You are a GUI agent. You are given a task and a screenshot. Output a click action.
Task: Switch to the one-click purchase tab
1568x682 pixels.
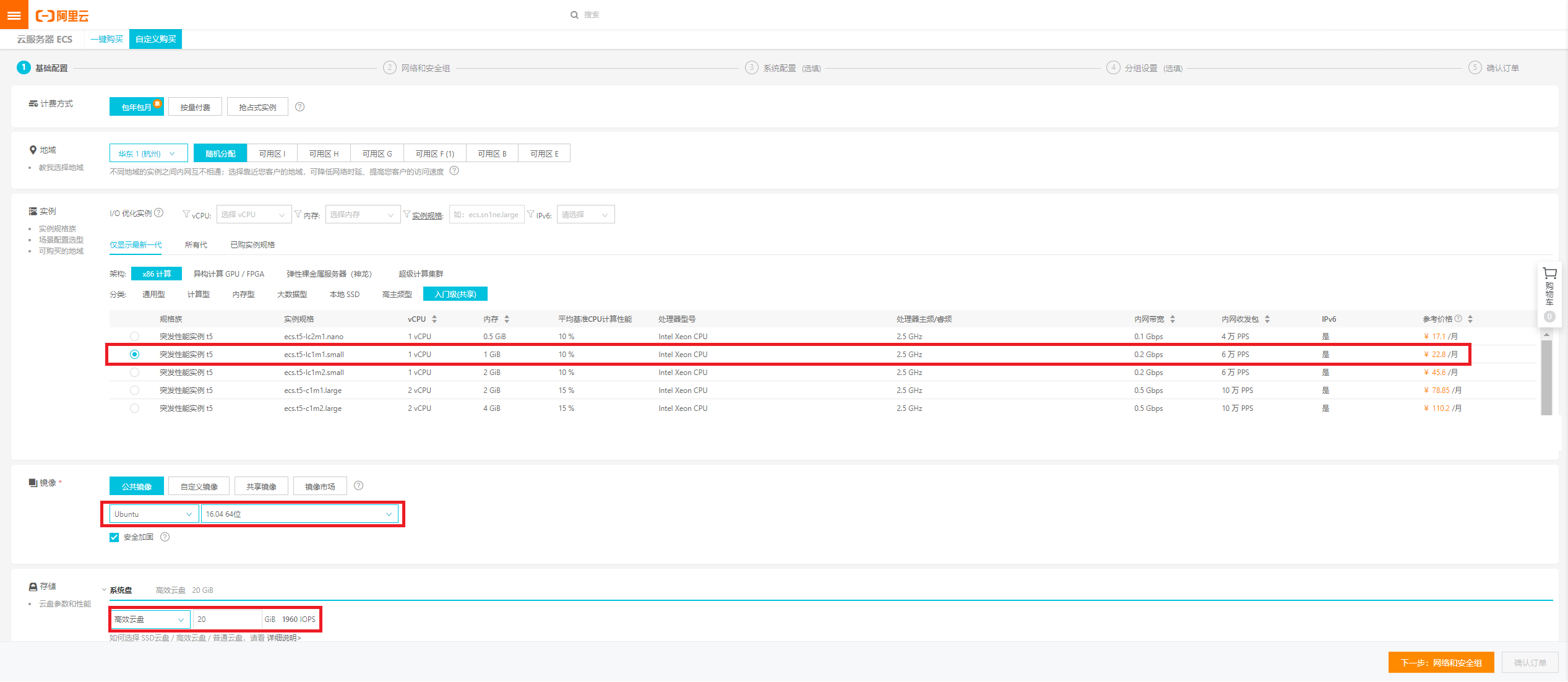106,39
